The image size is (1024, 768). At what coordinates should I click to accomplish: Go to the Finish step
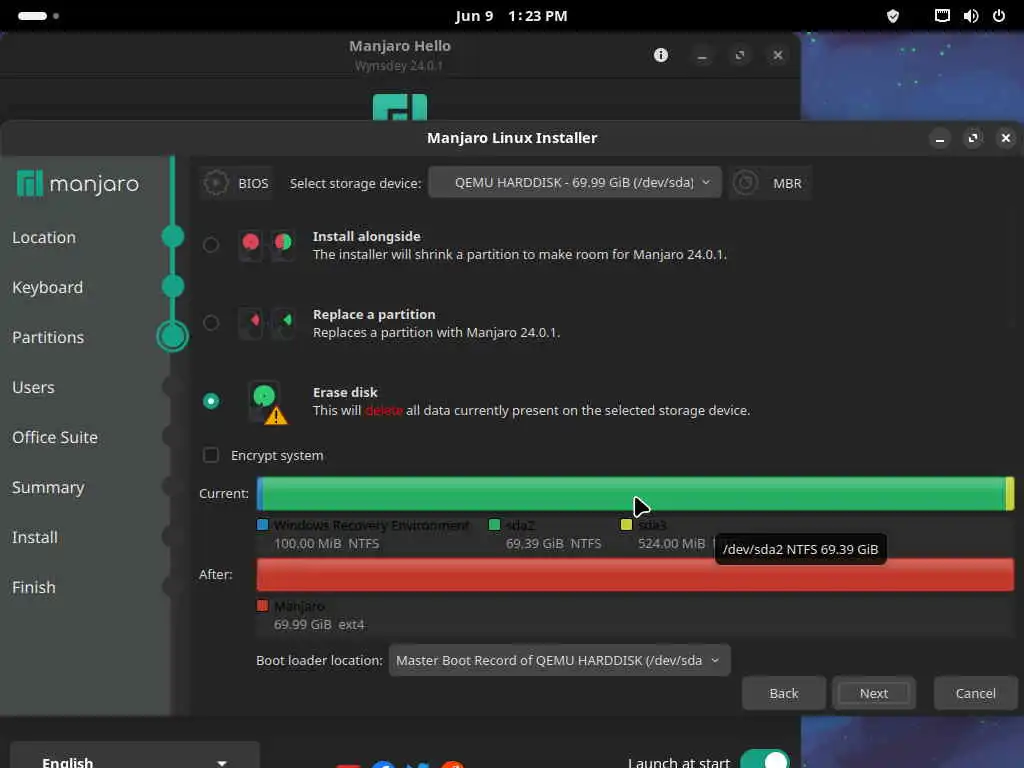[x=33, y=587]
